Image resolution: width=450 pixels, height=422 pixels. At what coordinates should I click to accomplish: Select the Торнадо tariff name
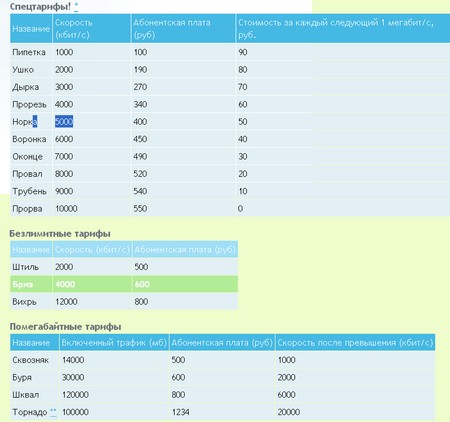[x=30, y=412]
